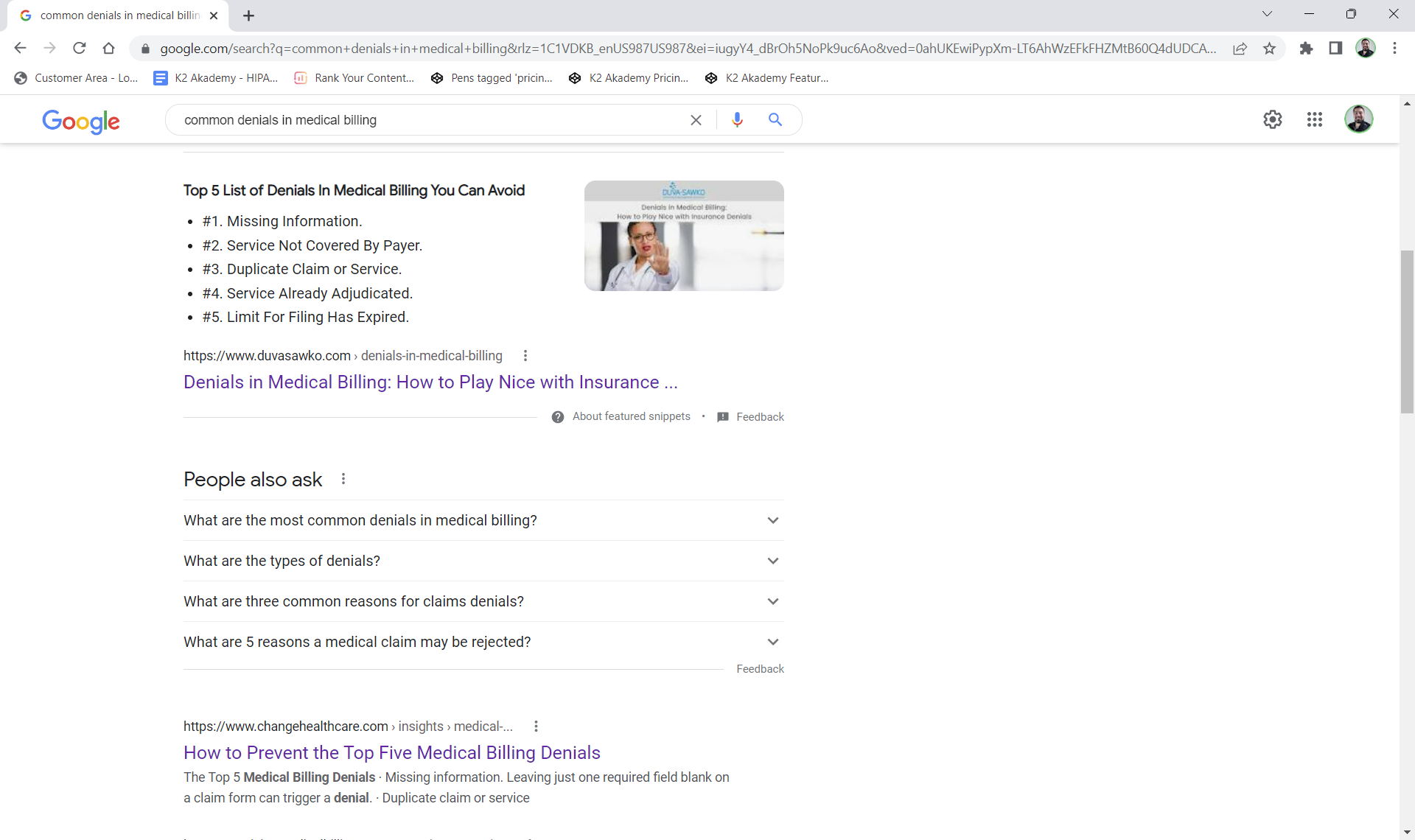Bookmark this page with star icon
The width and height of the screenshot is (1415, 840).
1269,49
